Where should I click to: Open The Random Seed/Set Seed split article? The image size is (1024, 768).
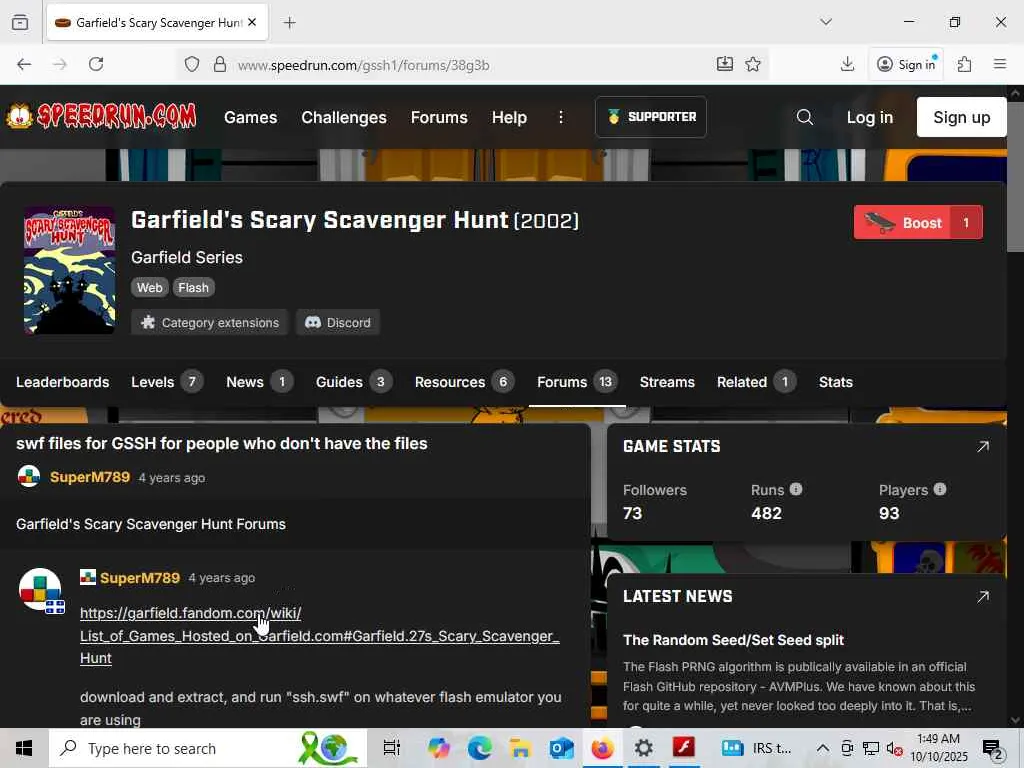[733, 640]
